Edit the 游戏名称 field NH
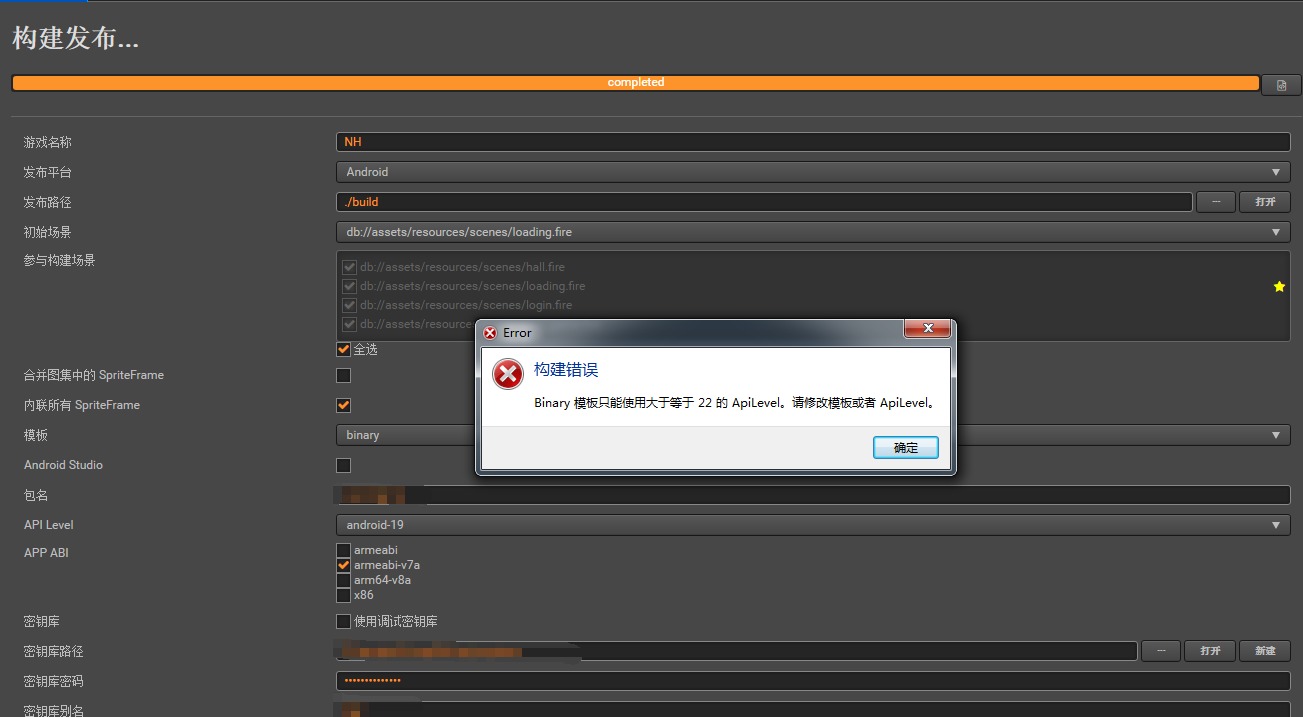The image size is (1303, 717). [x=813, y=142]
